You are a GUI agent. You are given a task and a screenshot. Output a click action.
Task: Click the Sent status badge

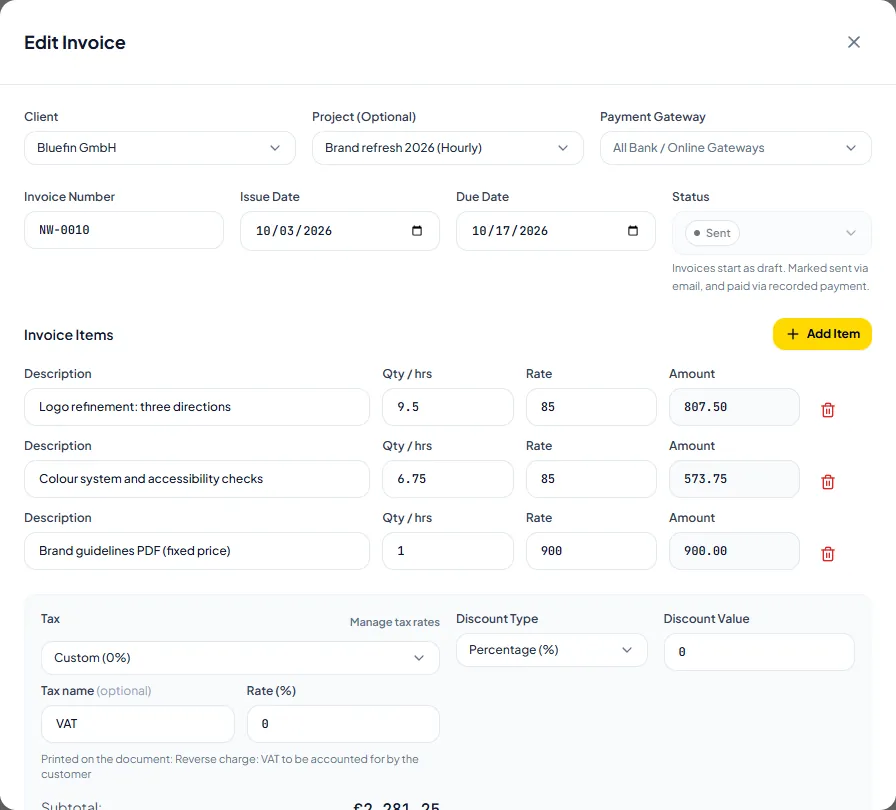[x=712, y=233]
